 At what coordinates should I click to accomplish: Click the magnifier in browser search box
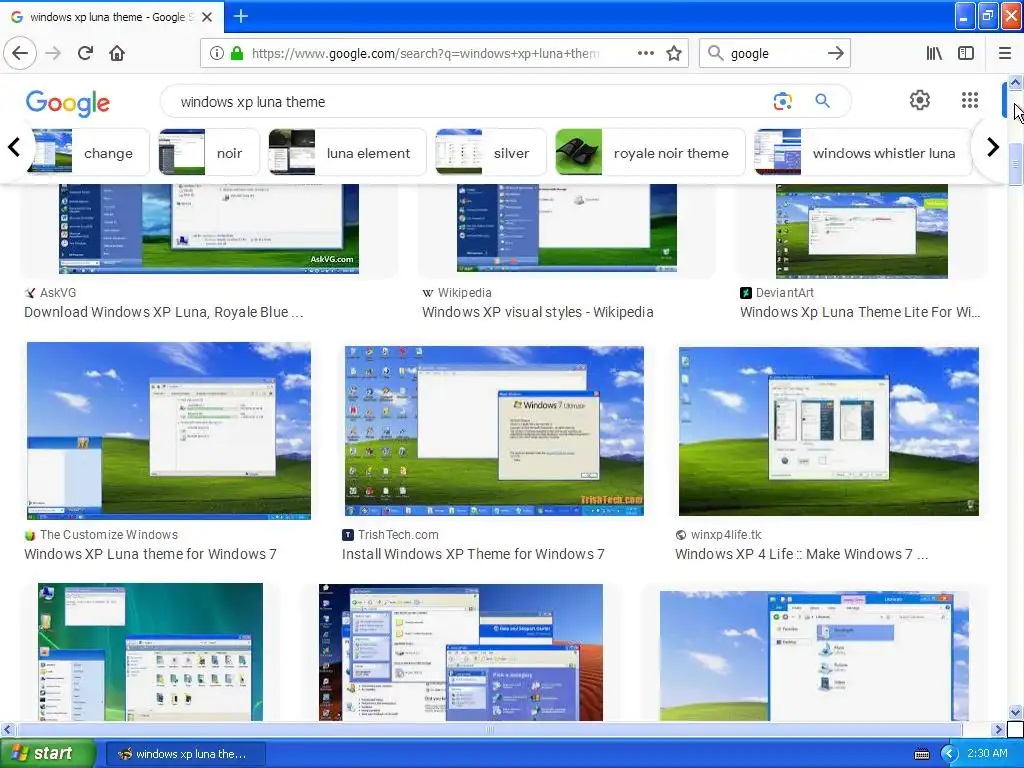[716, 53]
